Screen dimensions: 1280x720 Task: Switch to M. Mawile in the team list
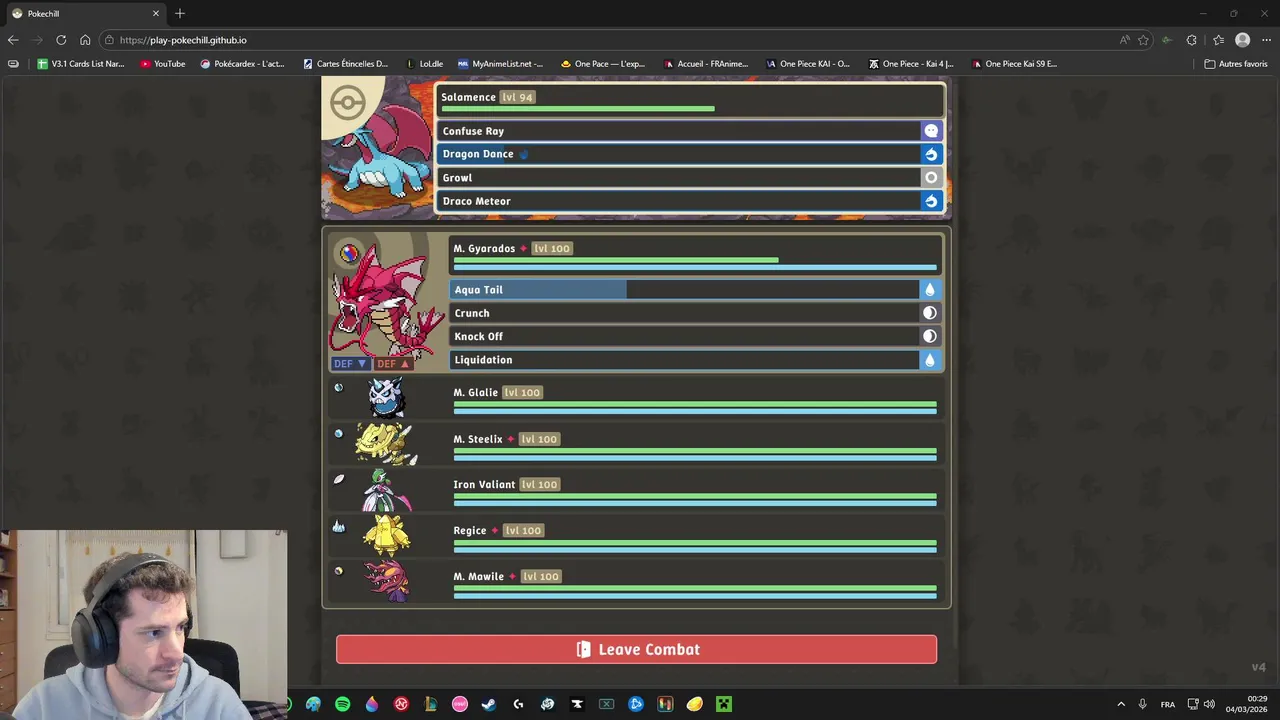tap(636, 582)
